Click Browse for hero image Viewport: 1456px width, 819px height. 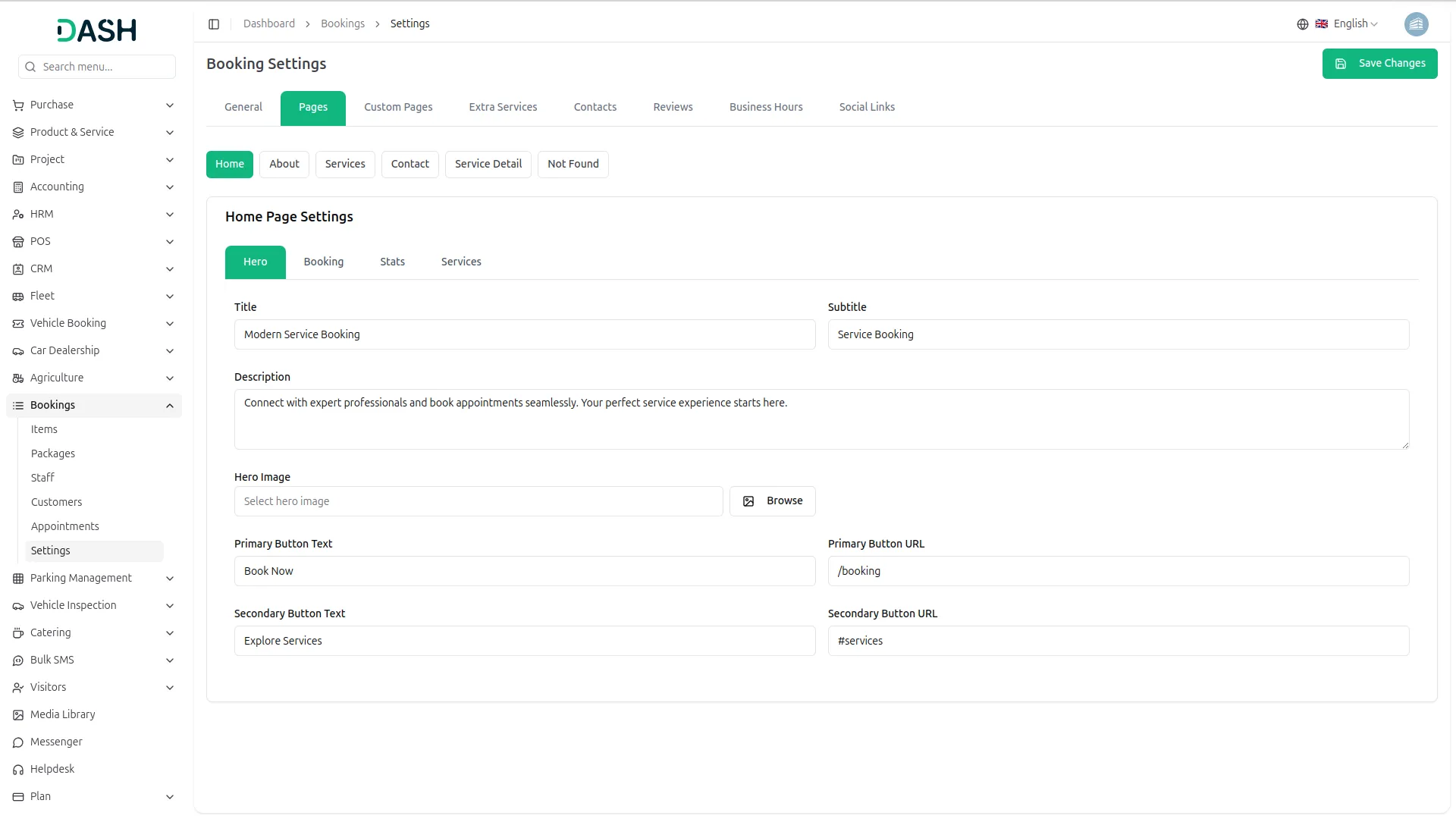[x=772, y=501]
